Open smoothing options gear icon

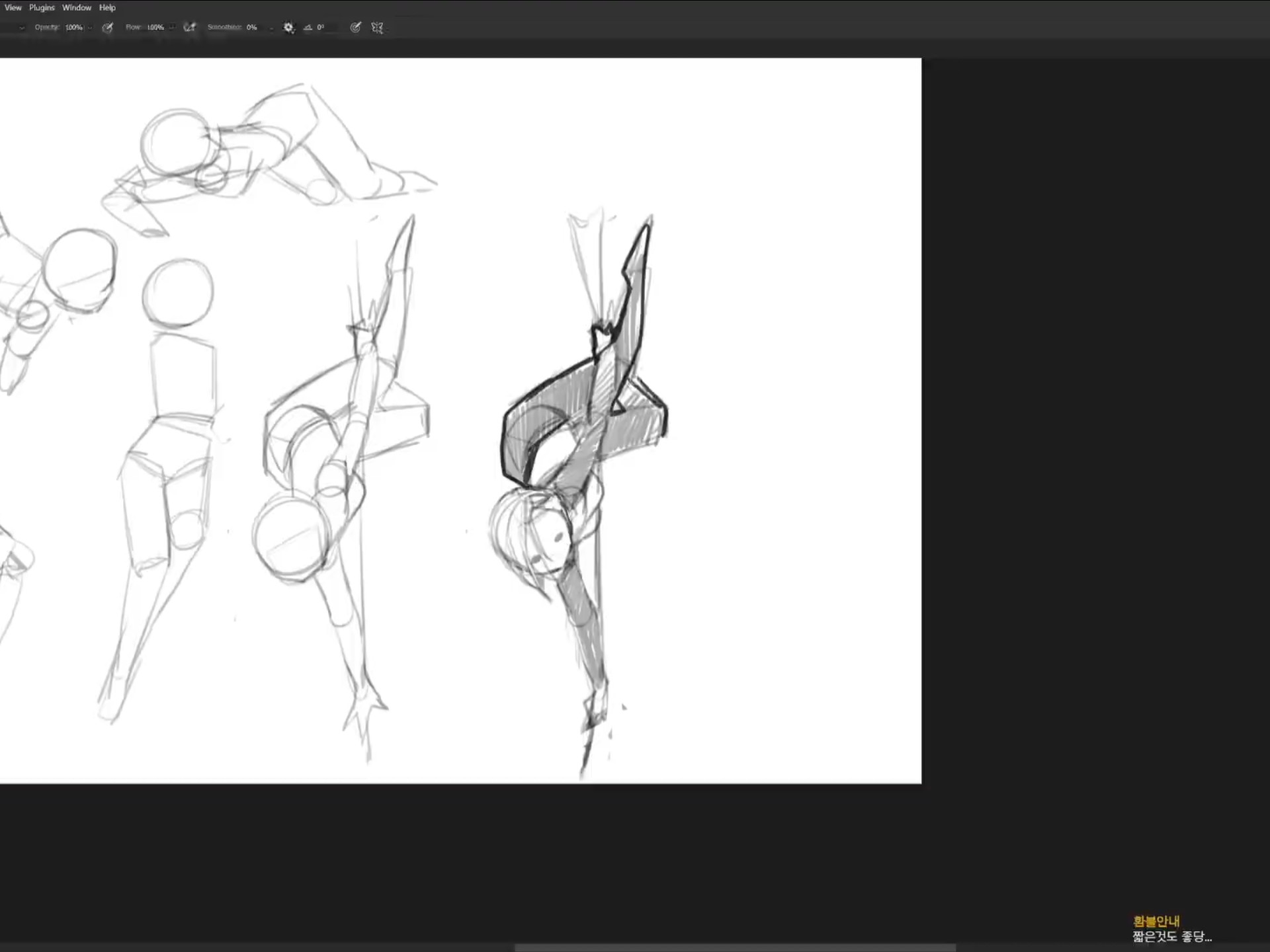click(x=288, y=28)
